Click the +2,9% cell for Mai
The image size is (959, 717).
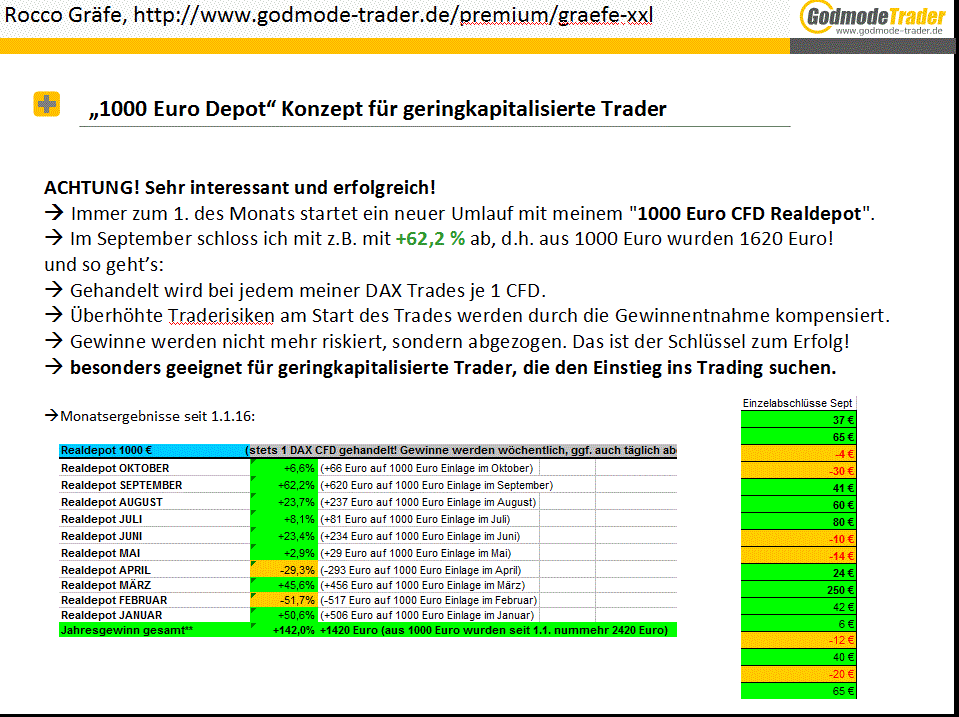click(284, 554)
